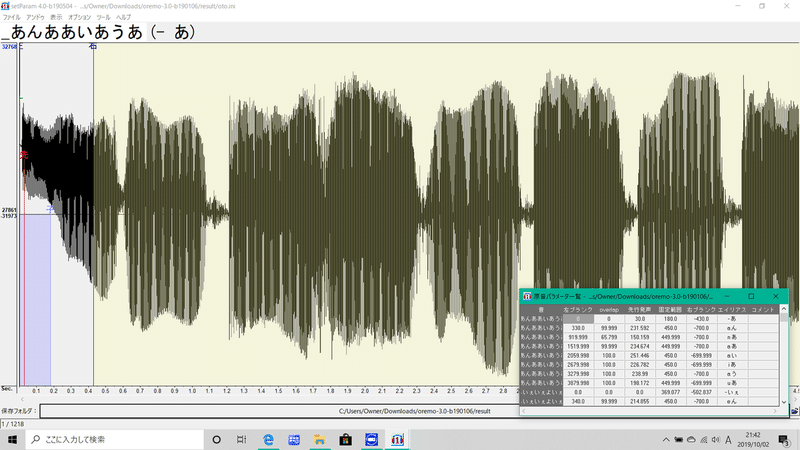Select the fixed range cell 369.077

(x=670, y=392)
